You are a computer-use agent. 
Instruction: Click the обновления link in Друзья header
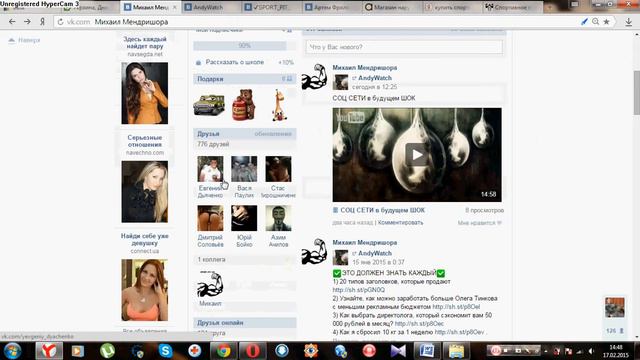(x=273, y=134)
